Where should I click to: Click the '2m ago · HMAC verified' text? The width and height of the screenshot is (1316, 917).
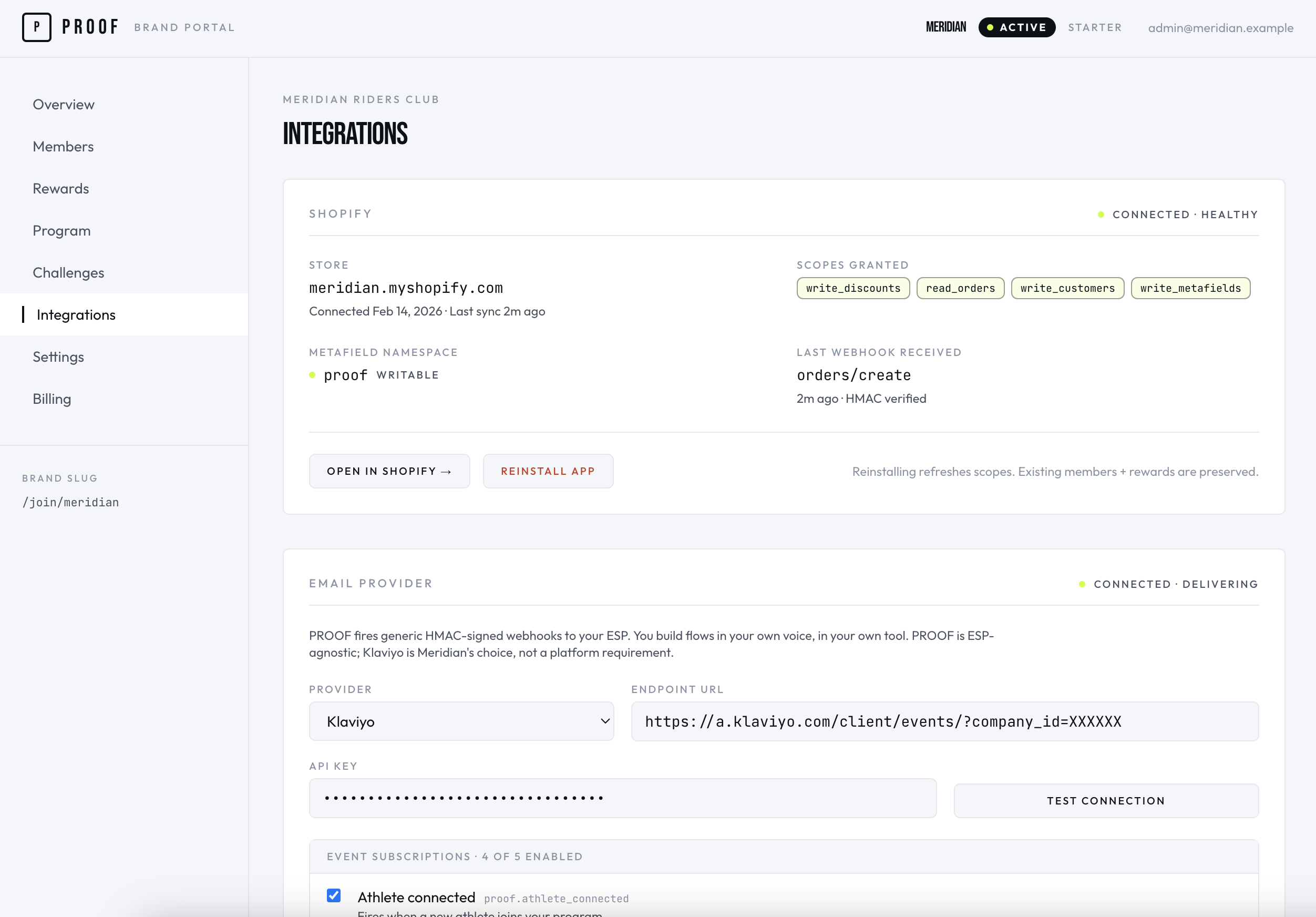coord(861,399)
